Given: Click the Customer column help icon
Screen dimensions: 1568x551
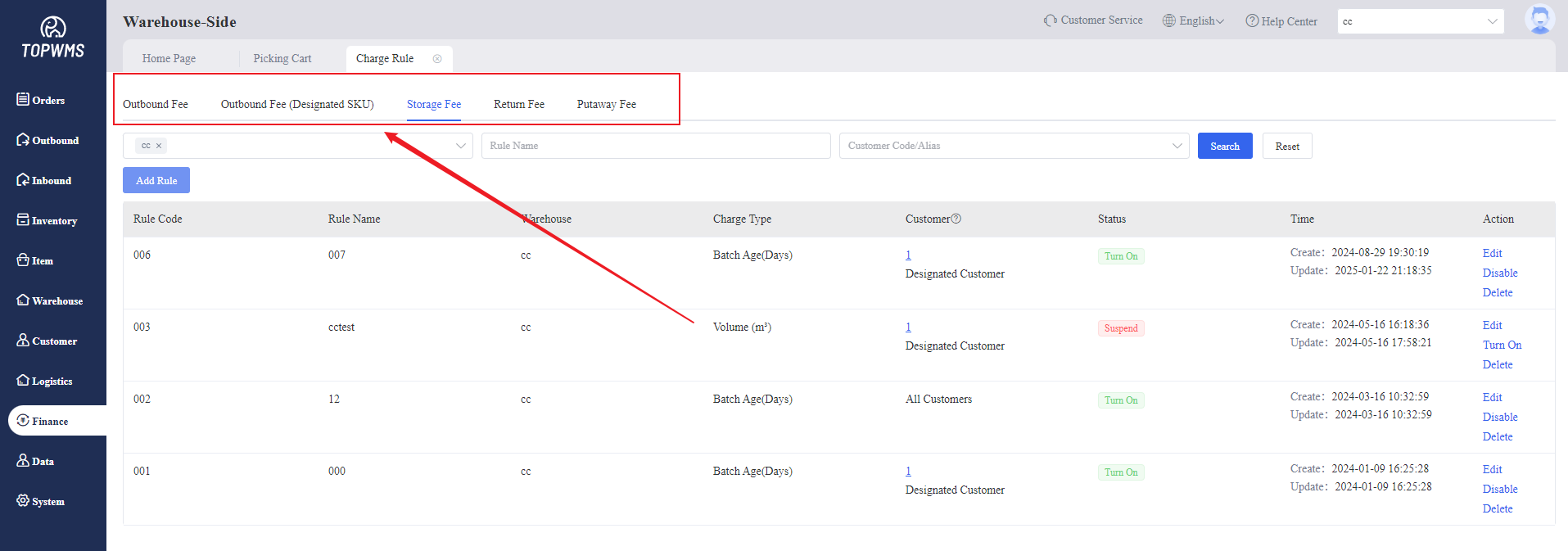Looking at the screenshot, I should (x=956, y=219).
